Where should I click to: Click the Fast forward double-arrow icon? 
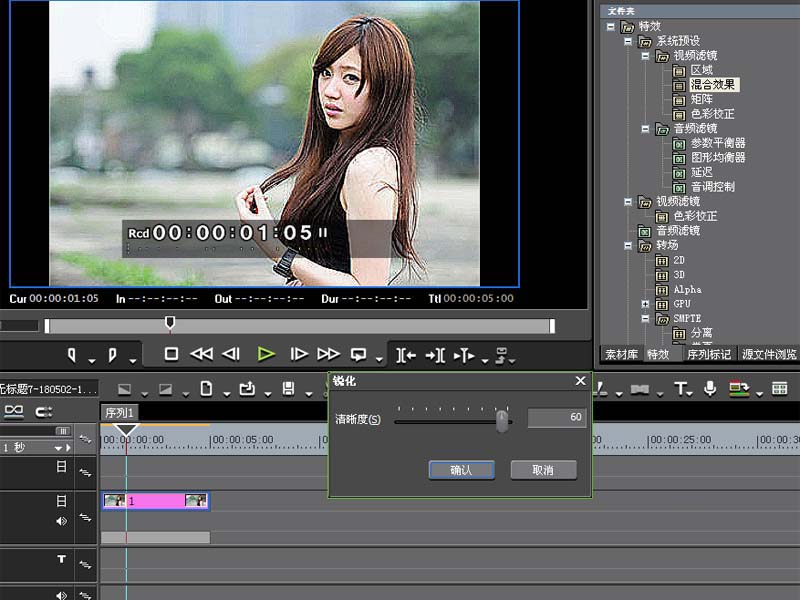(328, 354)
